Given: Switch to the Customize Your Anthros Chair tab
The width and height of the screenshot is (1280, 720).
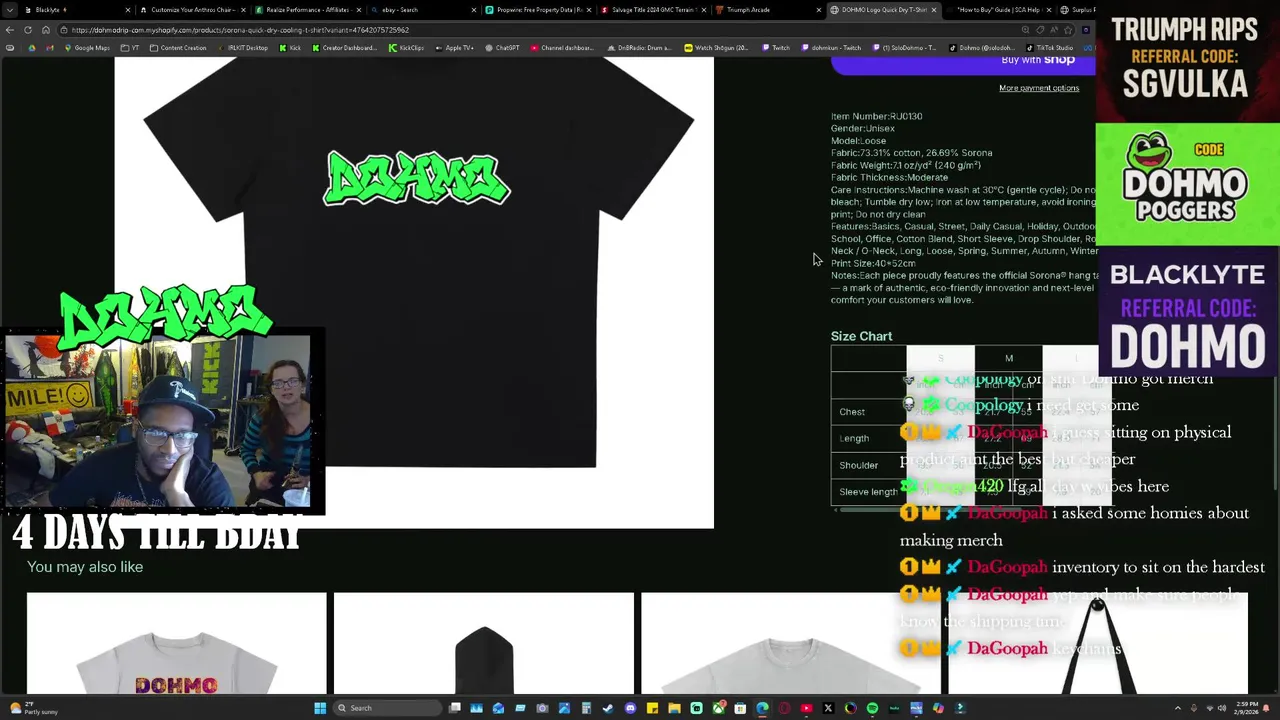Looking at the screenshot, I should (192, 10).
